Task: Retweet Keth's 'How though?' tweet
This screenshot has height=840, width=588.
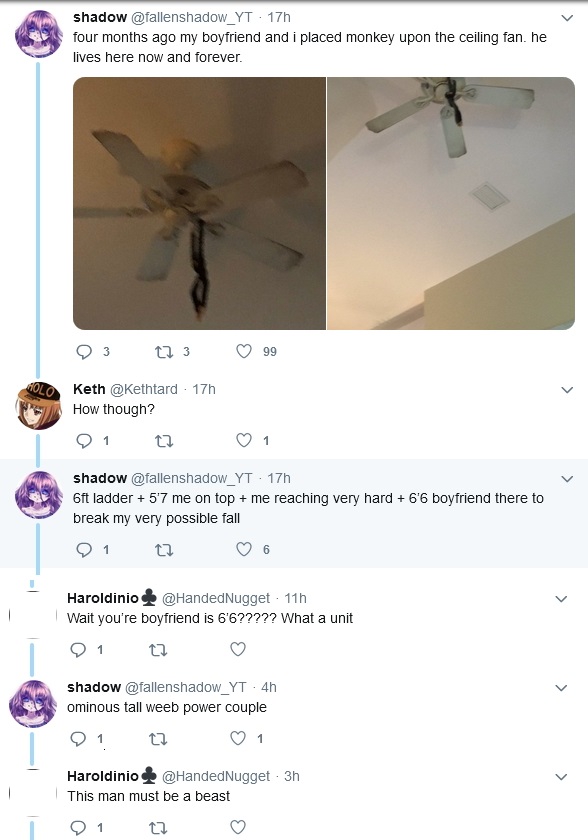Action: point(164,441)
